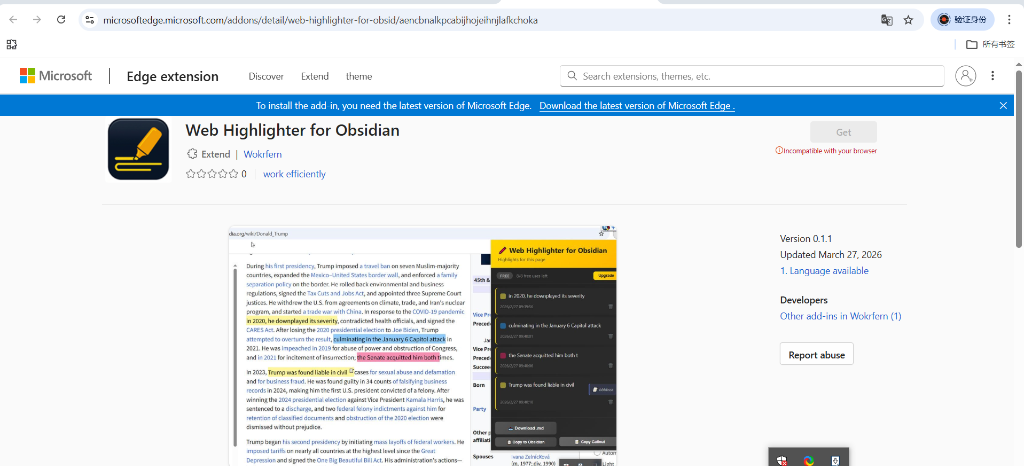Click the safely remove hardware tray icon

pos(835,460)
